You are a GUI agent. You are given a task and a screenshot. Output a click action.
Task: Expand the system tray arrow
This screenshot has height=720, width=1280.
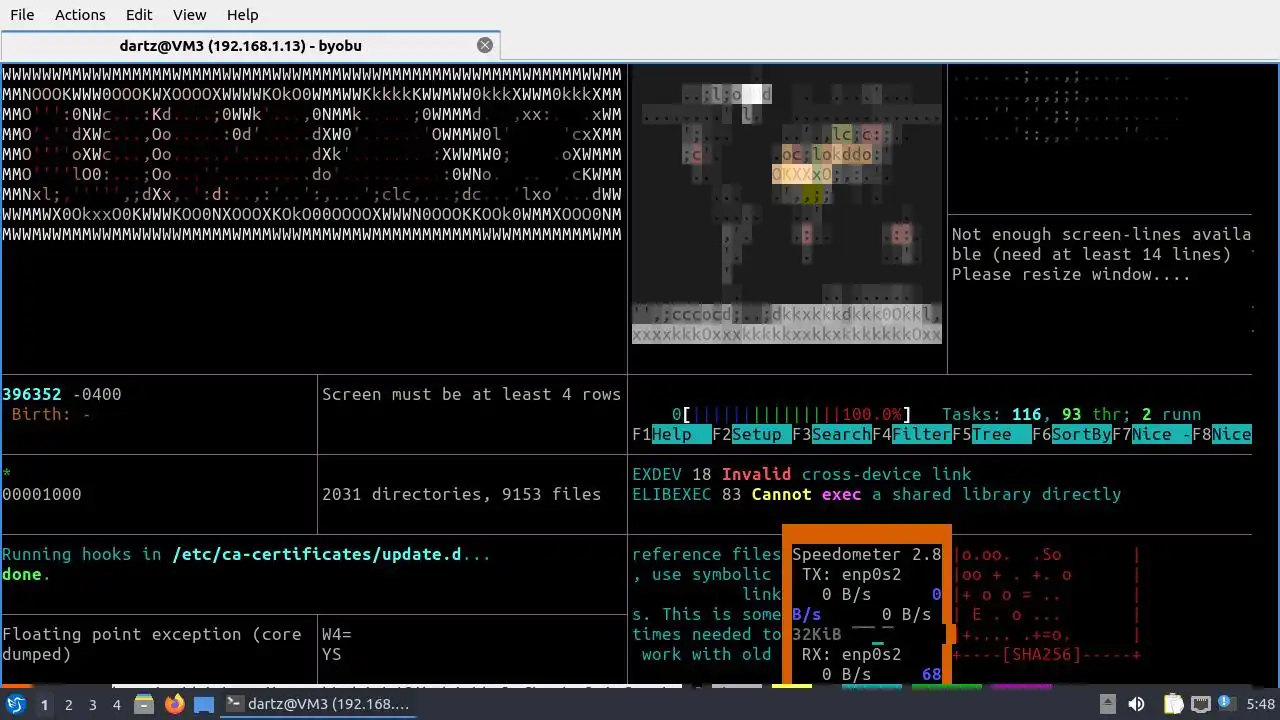[1107, 704]
